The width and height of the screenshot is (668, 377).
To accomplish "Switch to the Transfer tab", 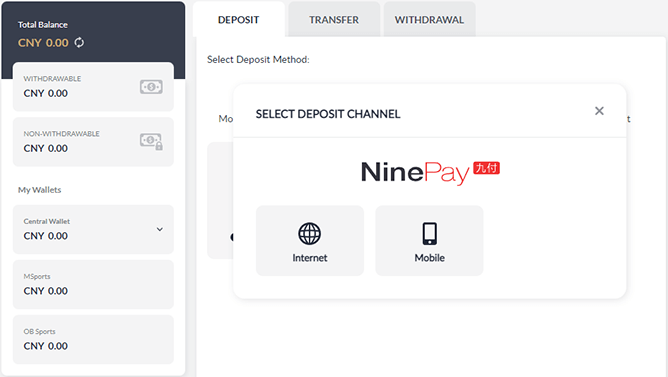I will (x=334, y=20).
